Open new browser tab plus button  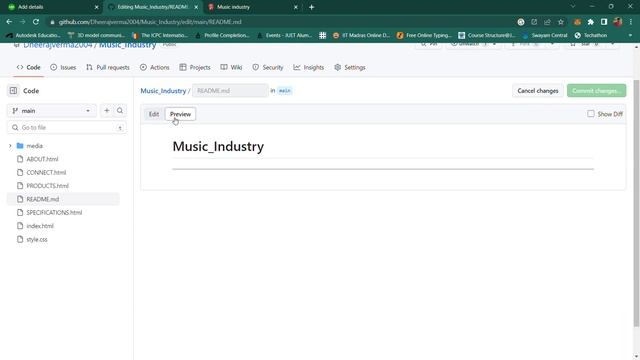coord(311,7)
